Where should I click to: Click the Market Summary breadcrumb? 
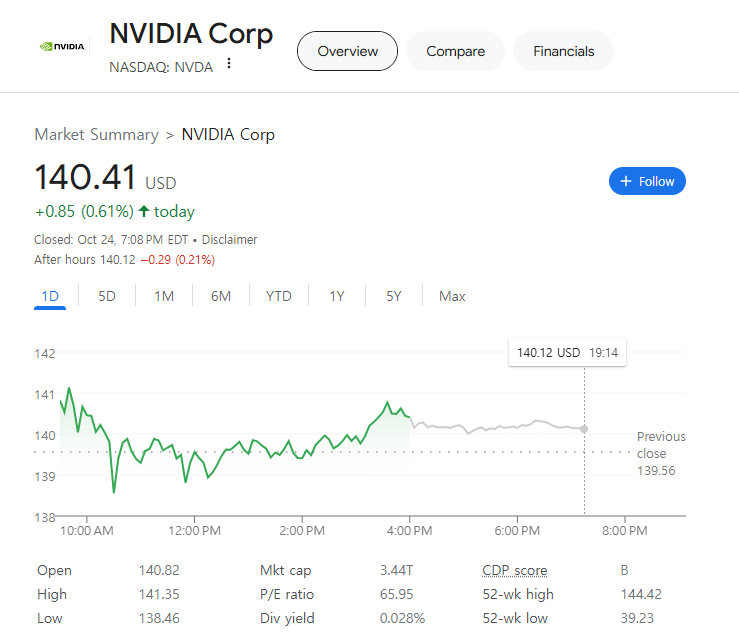point(96,134)
